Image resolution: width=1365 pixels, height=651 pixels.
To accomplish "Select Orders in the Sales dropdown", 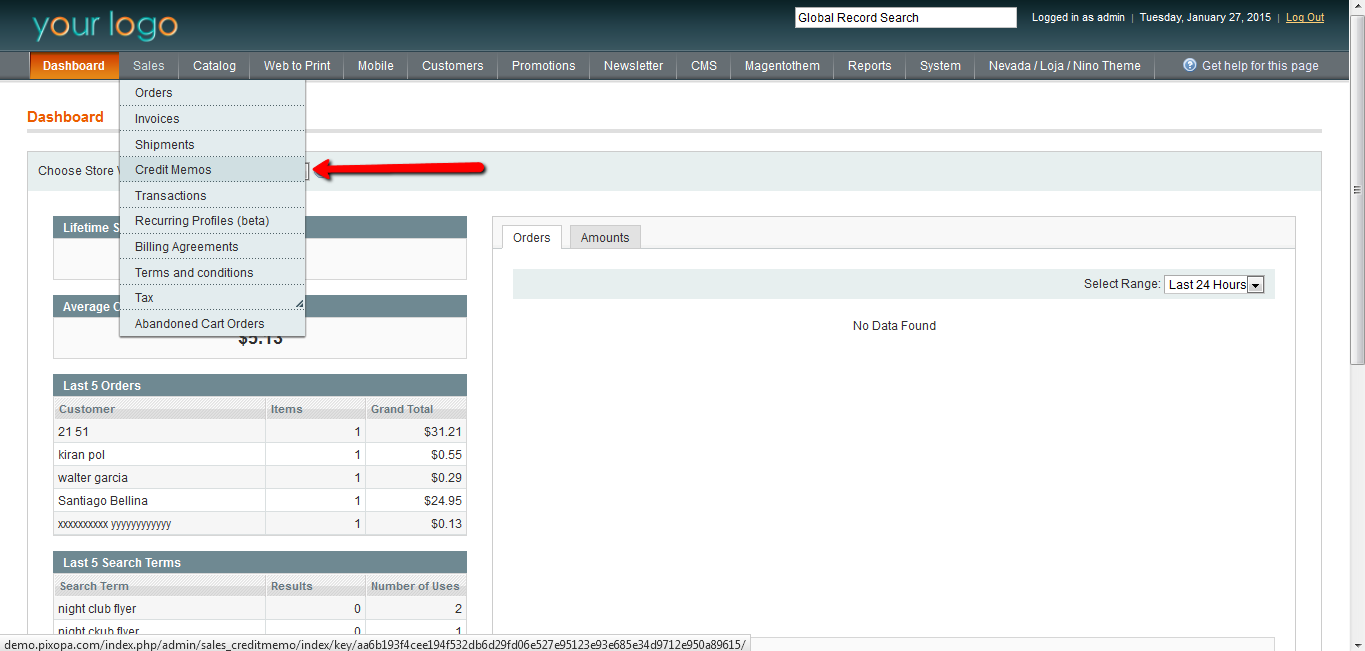I will pyautogui.click(x=212, y=93).
